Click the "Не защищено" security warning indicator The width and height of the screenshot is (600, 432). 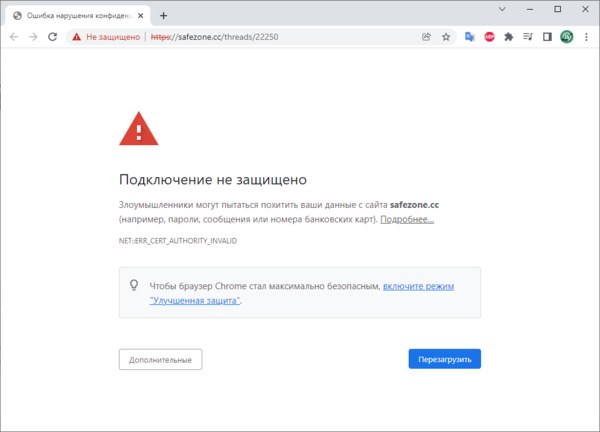(x=107, y=37)
